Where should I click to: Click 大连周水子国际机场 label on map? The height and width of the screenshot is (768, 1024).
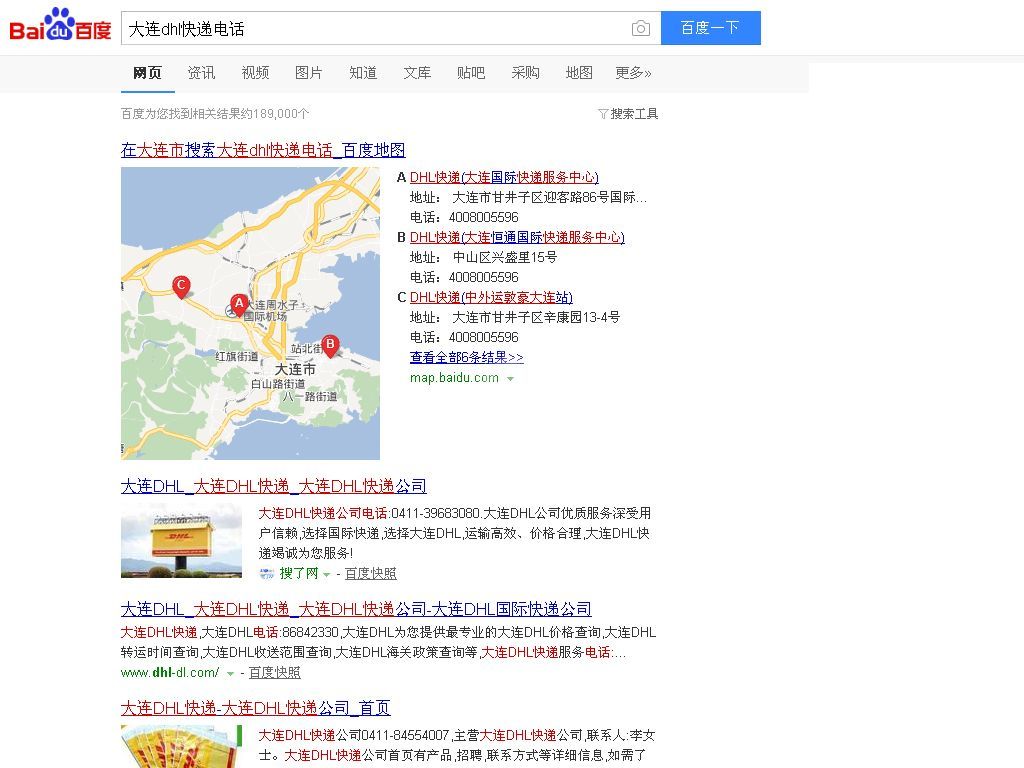pyautogui.click(x=271, y=310)
